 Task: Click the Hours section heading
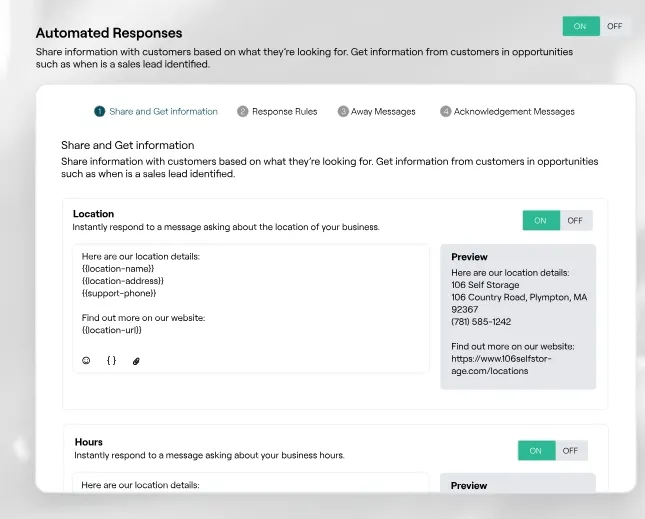pos(88,442)
